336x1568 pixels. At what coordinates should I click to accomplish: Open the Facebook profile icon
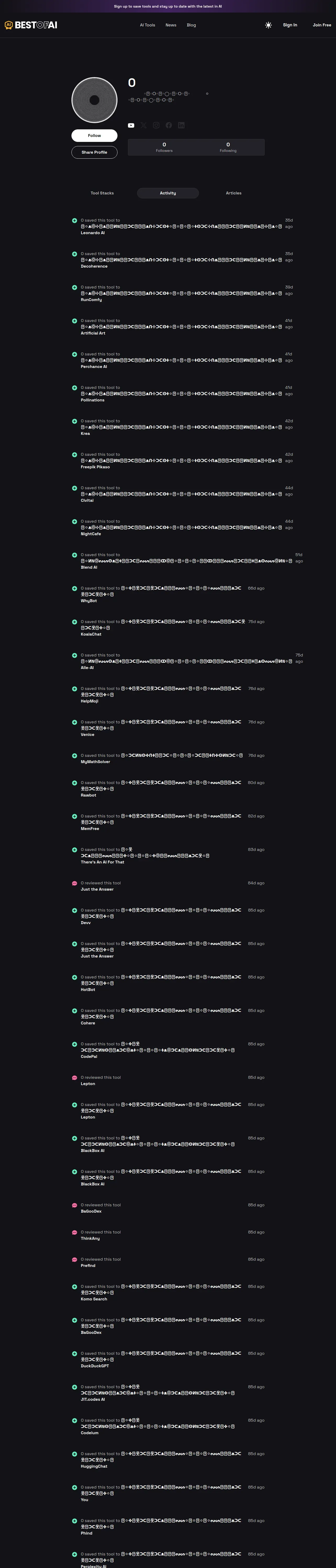tap(169, 125)
